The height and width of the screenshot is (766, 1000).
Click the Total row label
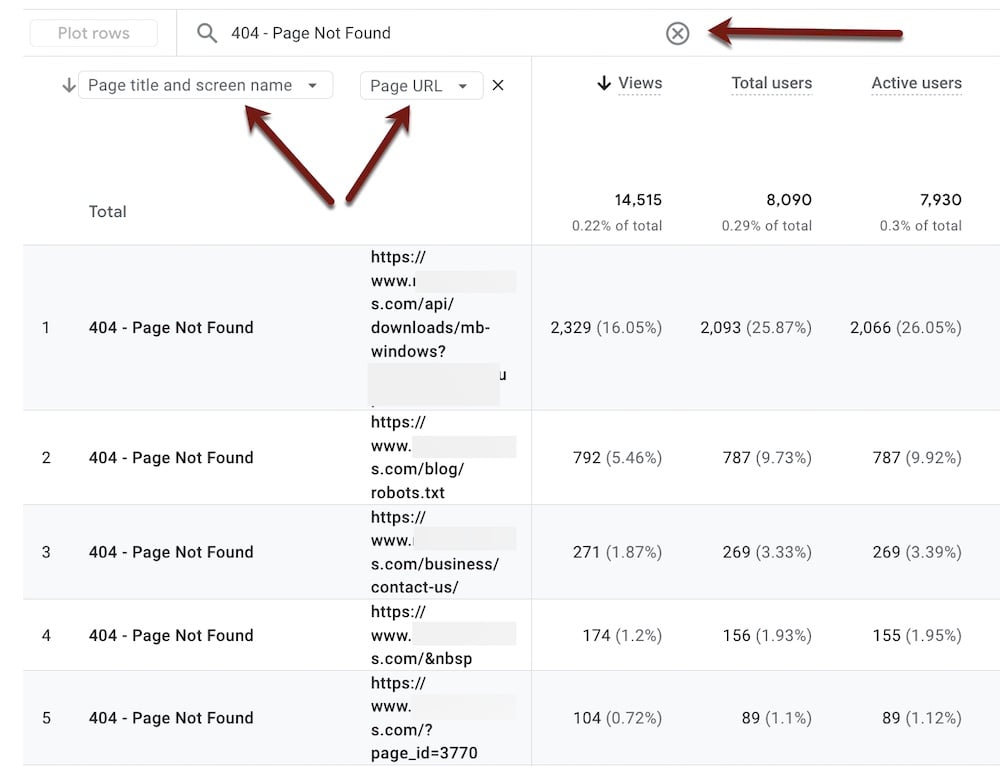tap(107, 212)
